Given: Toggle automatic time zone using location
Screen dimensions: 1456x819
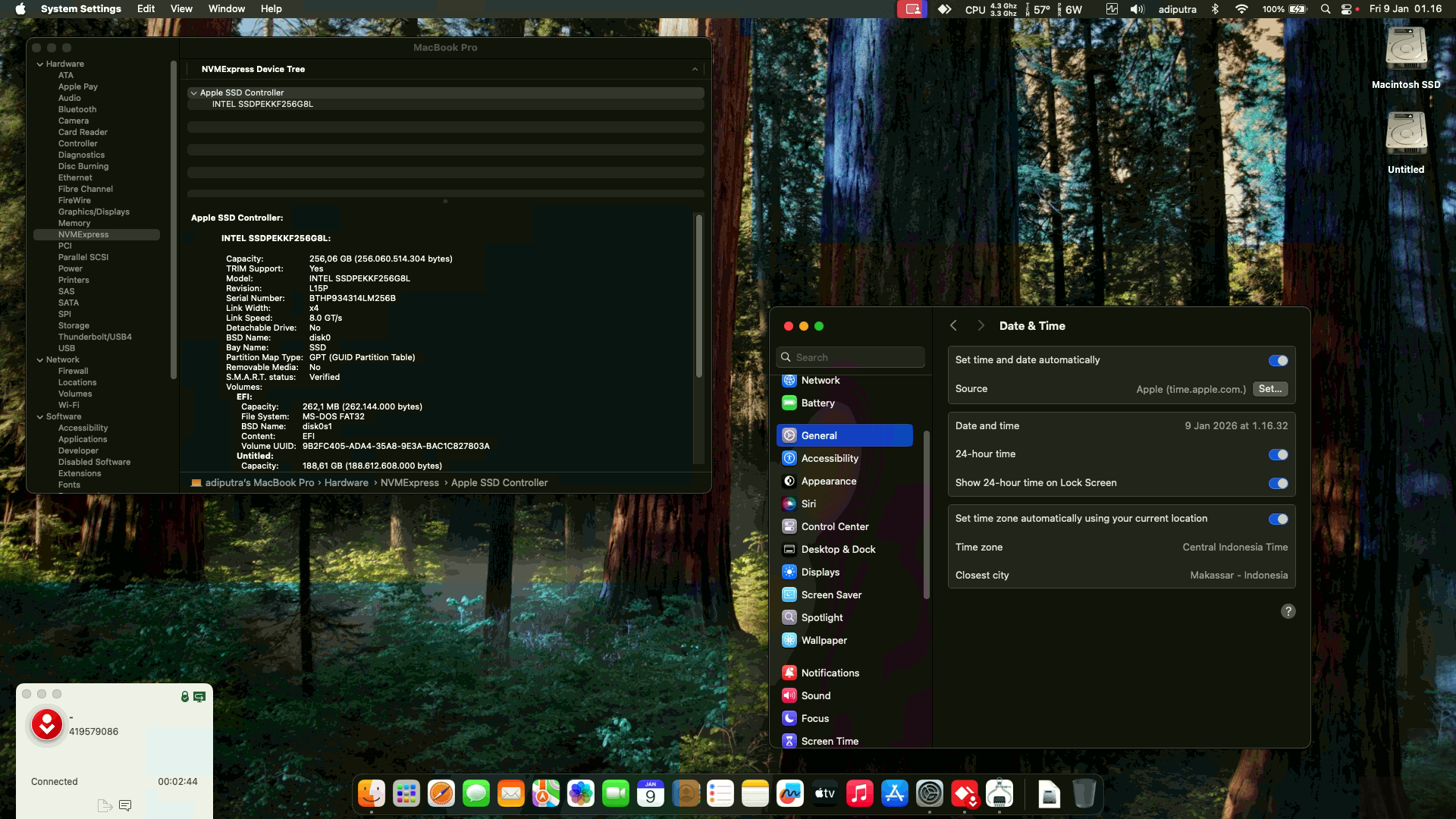Looking at the screenshot, I should tap(1278, 519).
